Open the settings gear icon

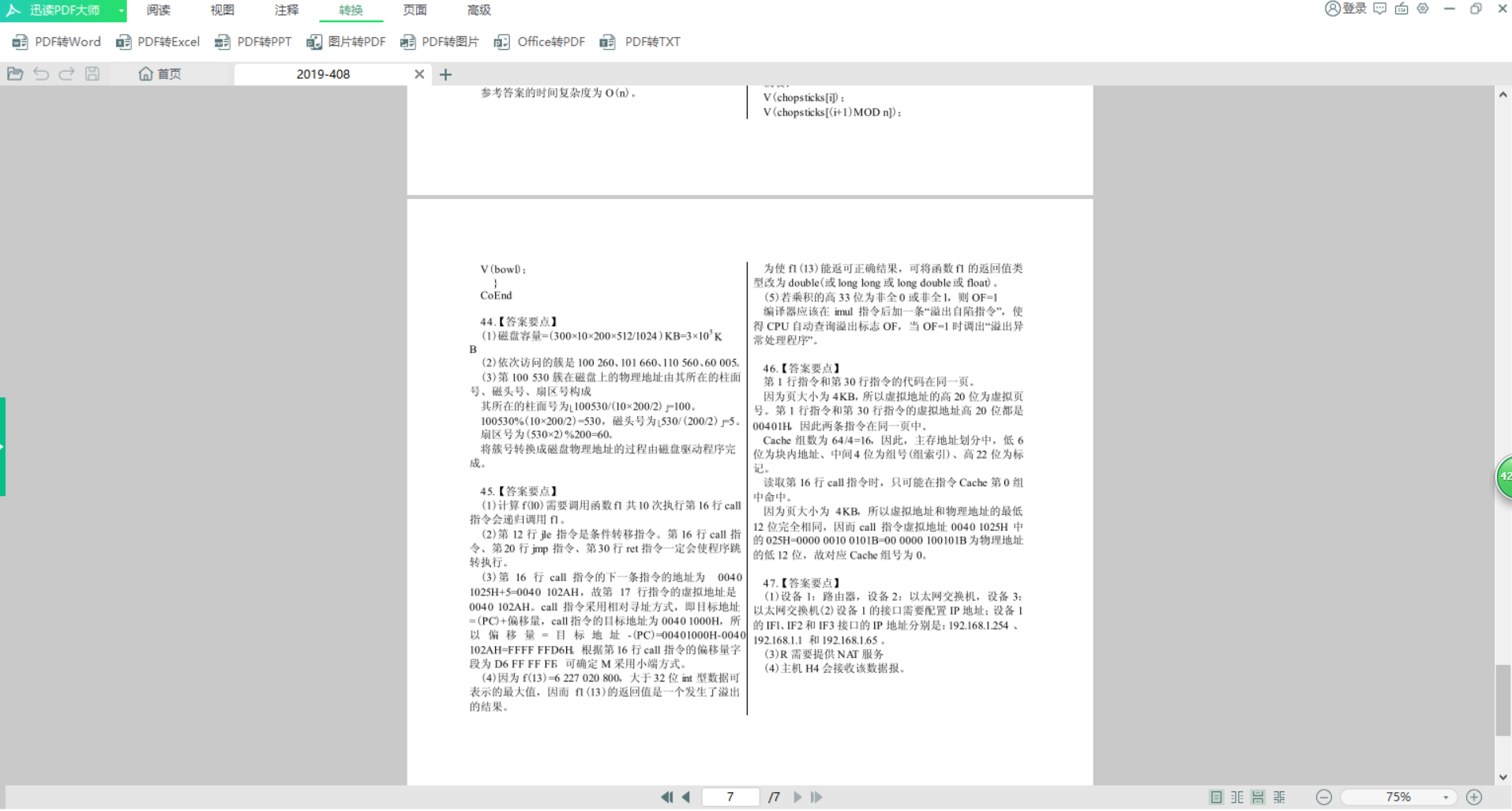coord(1423,9)
